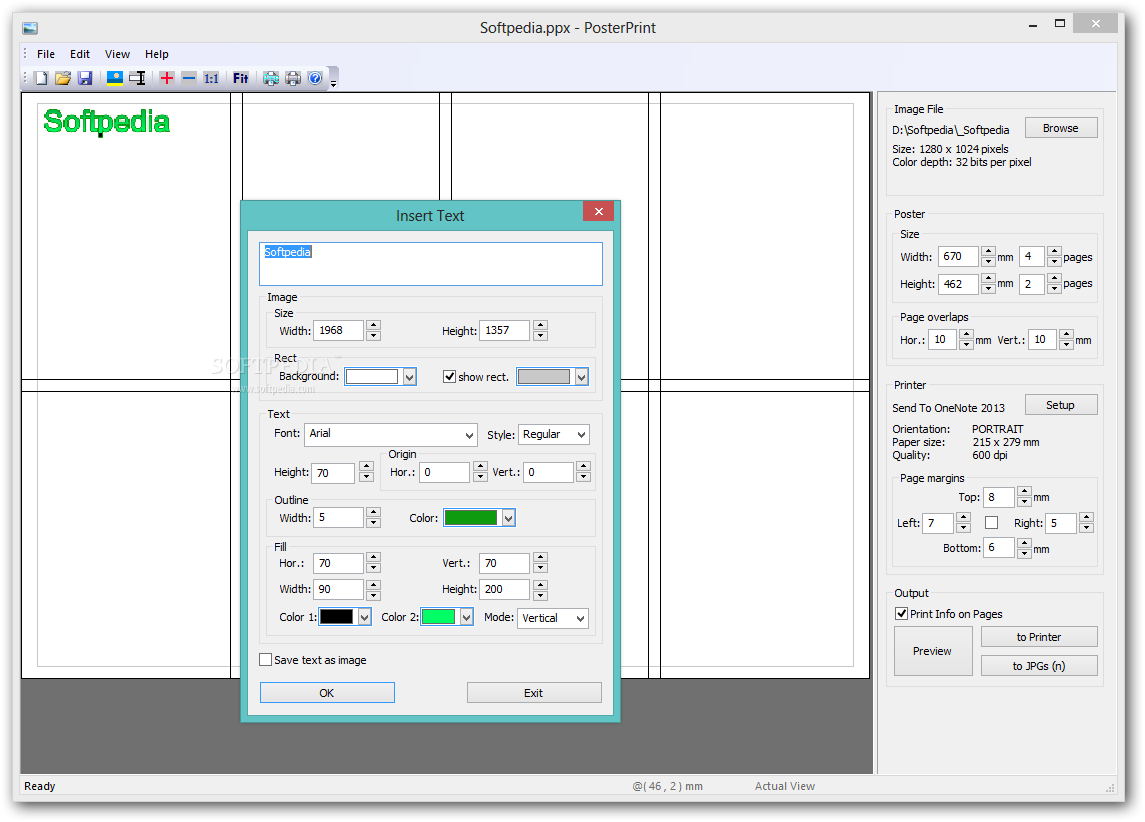Open Fill Color 2 dropdown arrow
This screenshot has height=822, width=1145.
coord(466,617)
